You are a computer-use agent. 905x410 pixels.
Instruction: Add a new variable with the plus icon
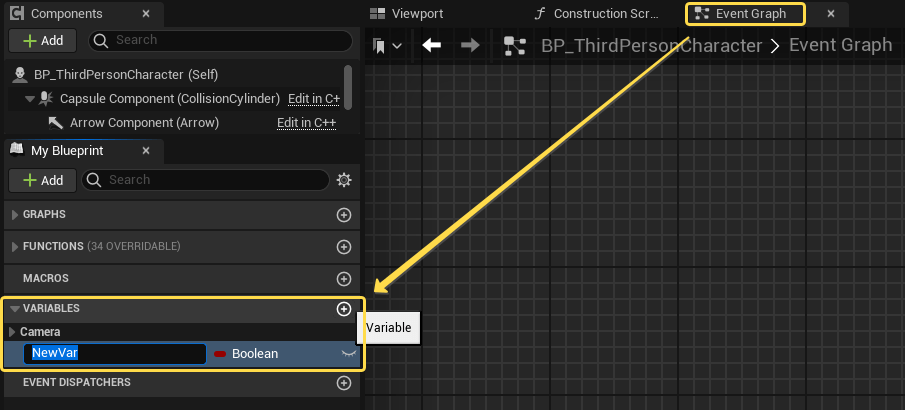[343, 309]
